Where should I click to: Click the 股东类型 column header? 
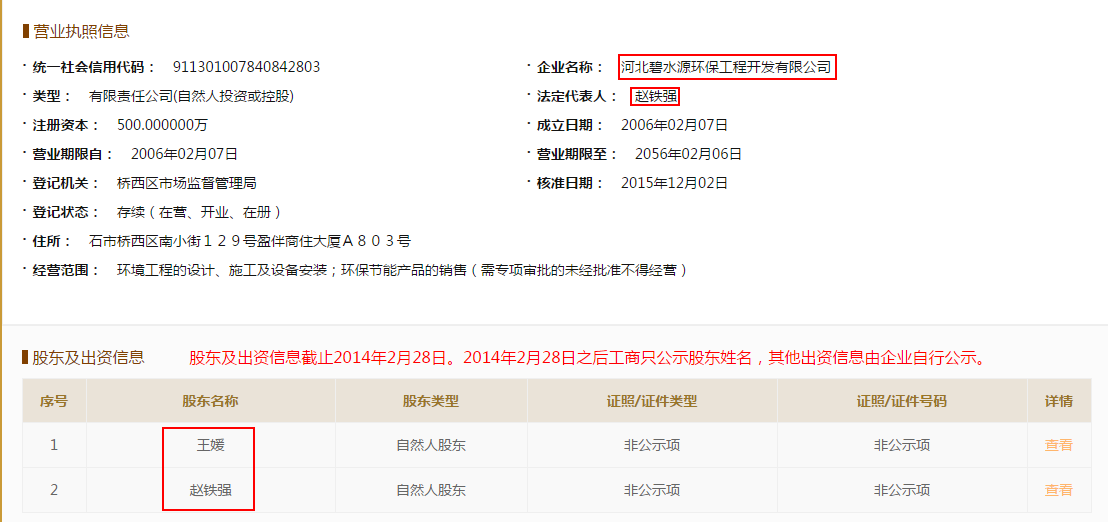tap(430, 401)
